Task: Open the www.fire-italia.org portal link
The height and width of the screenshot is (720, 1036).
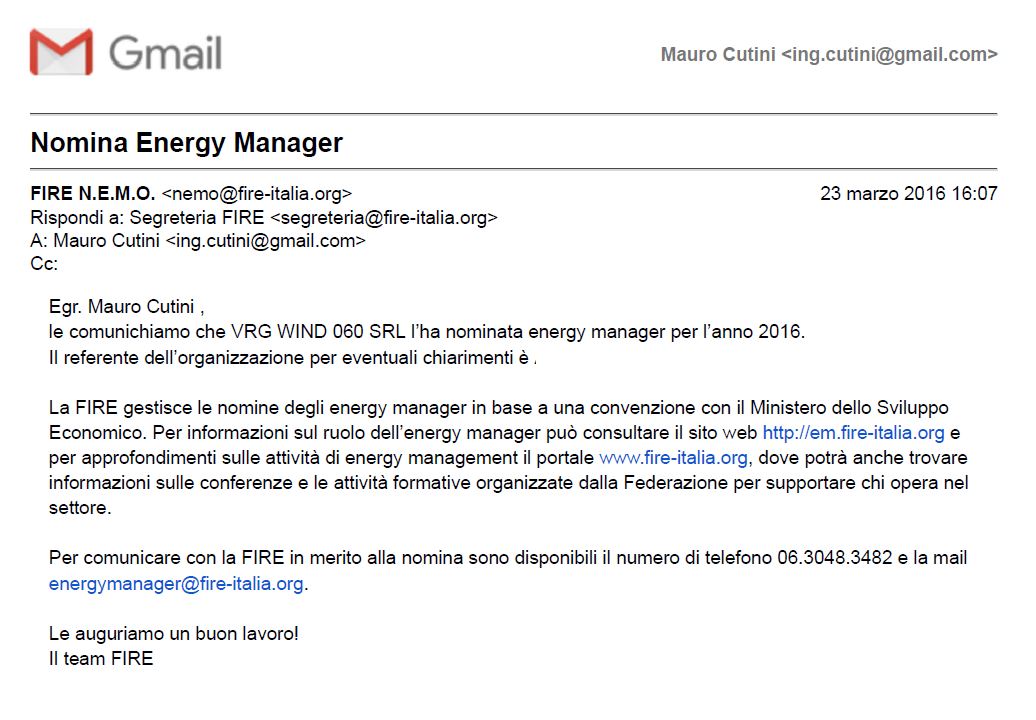Action: 673,458
